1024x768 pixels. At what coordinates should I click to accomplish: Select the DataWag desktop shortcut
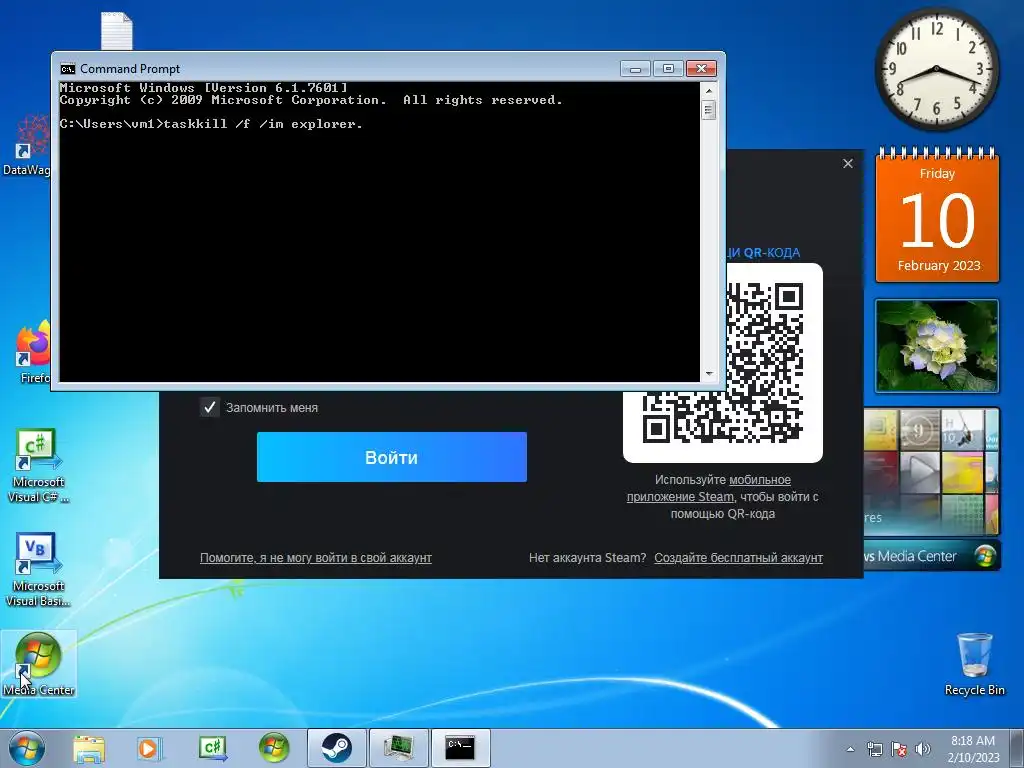click(26, 145)
